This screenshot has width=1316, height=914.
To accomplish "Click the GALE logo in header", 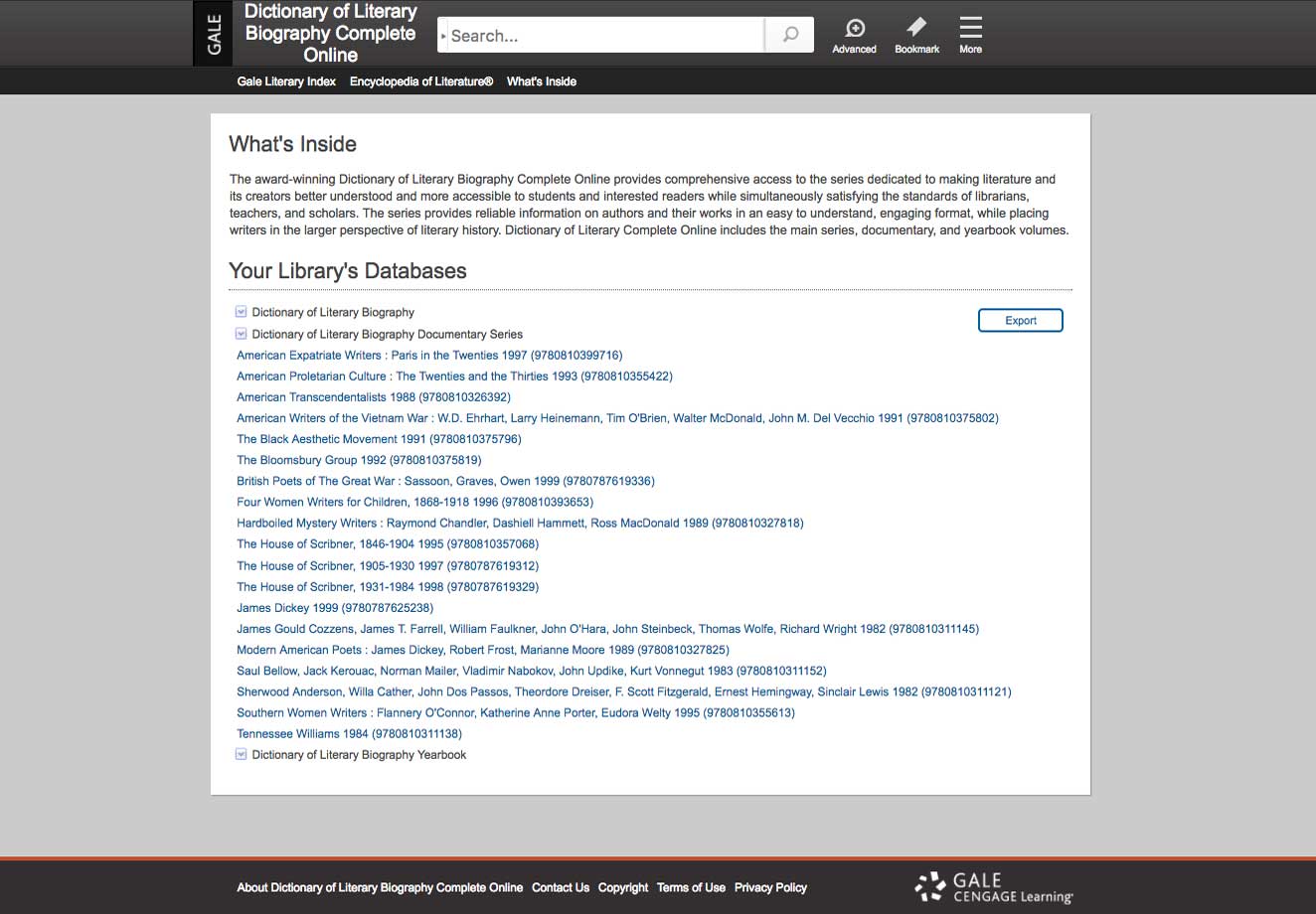I will pyautogui.click(x=214, y=33).
